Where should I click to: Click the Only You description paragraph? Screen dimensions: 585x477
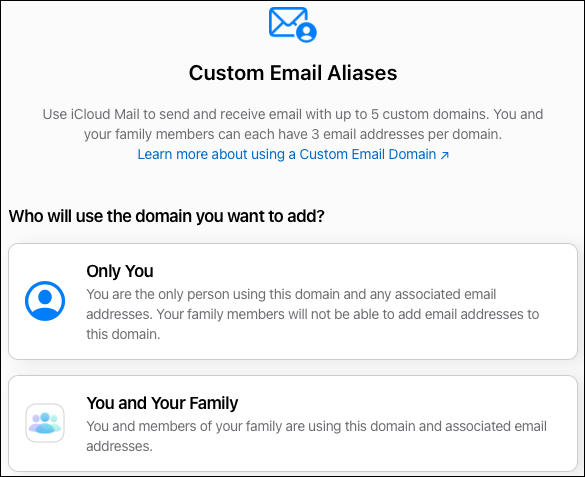313,314
